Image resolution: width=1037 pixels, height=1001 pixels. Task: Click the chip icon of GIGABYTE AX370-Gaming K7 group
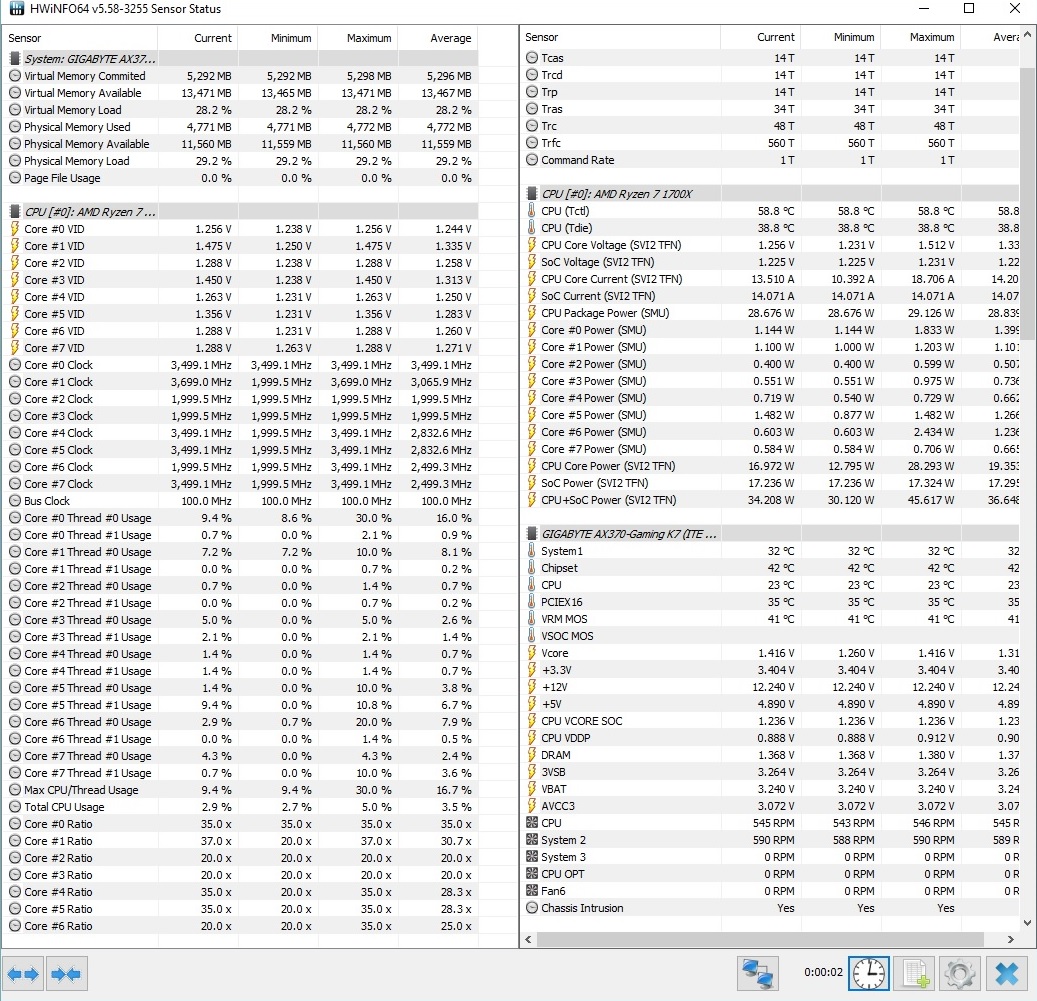click(x=532, y=534)
